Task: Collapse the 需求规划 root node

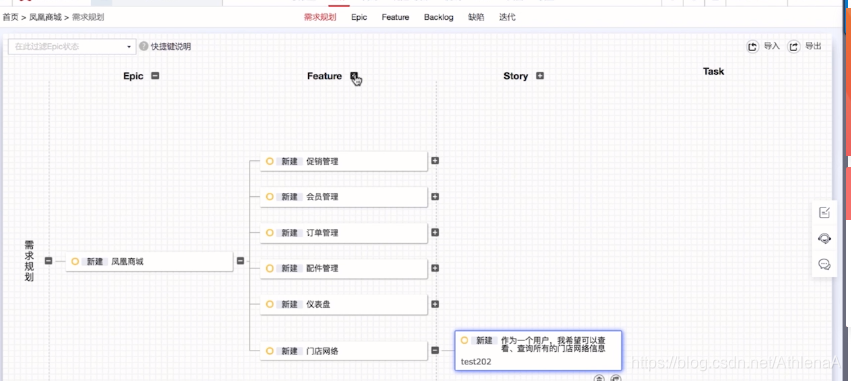Action: coord(48,261)
